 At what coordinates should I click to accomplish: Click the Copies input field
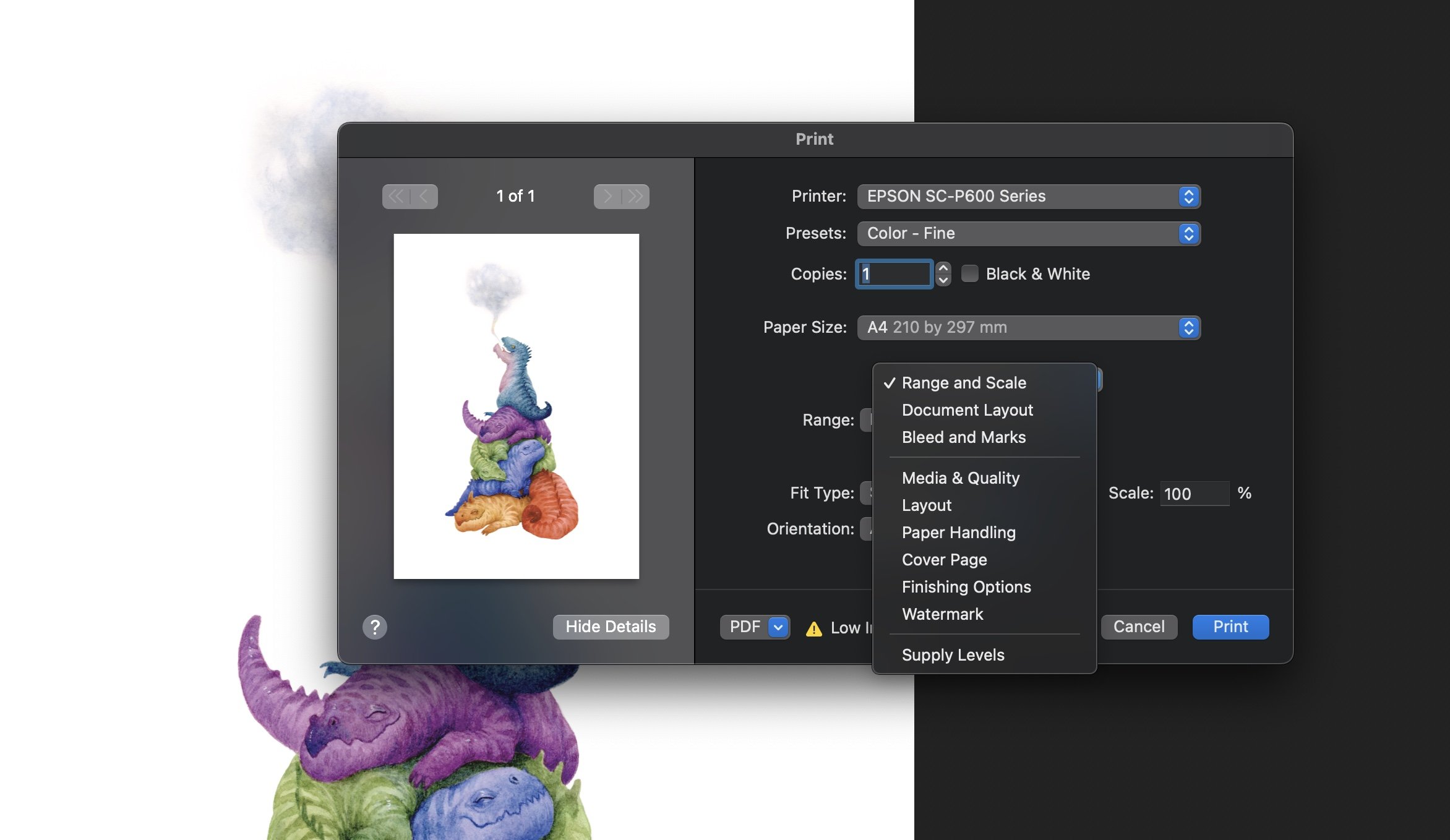(x=894, y=274)
